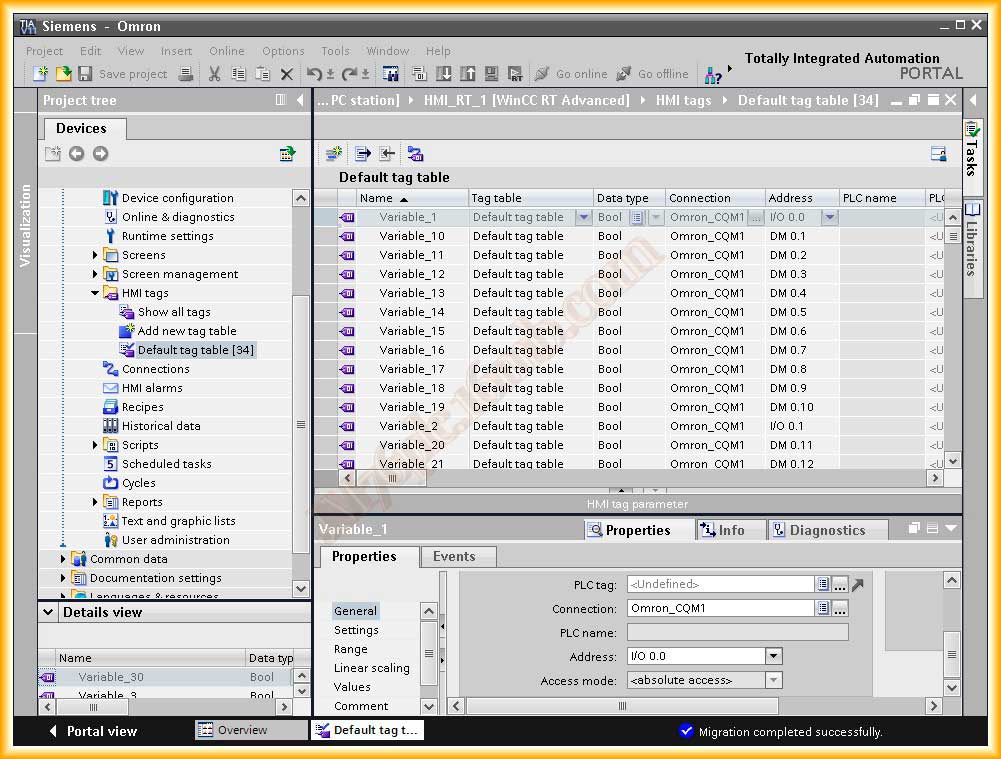Click the Print icon in main toolbar
The image size is (1001, 759).
185,74
